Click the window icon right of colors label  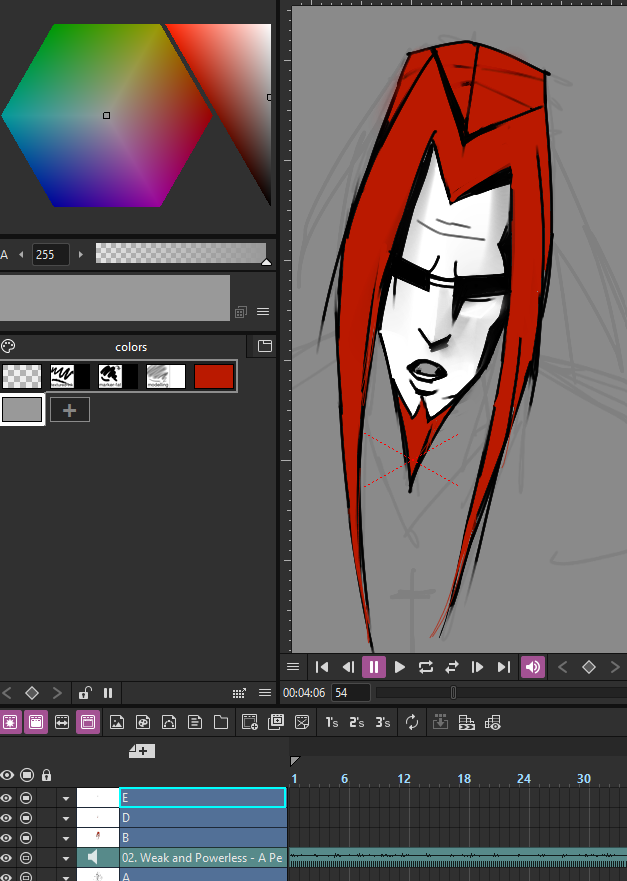tap(265, 346)
